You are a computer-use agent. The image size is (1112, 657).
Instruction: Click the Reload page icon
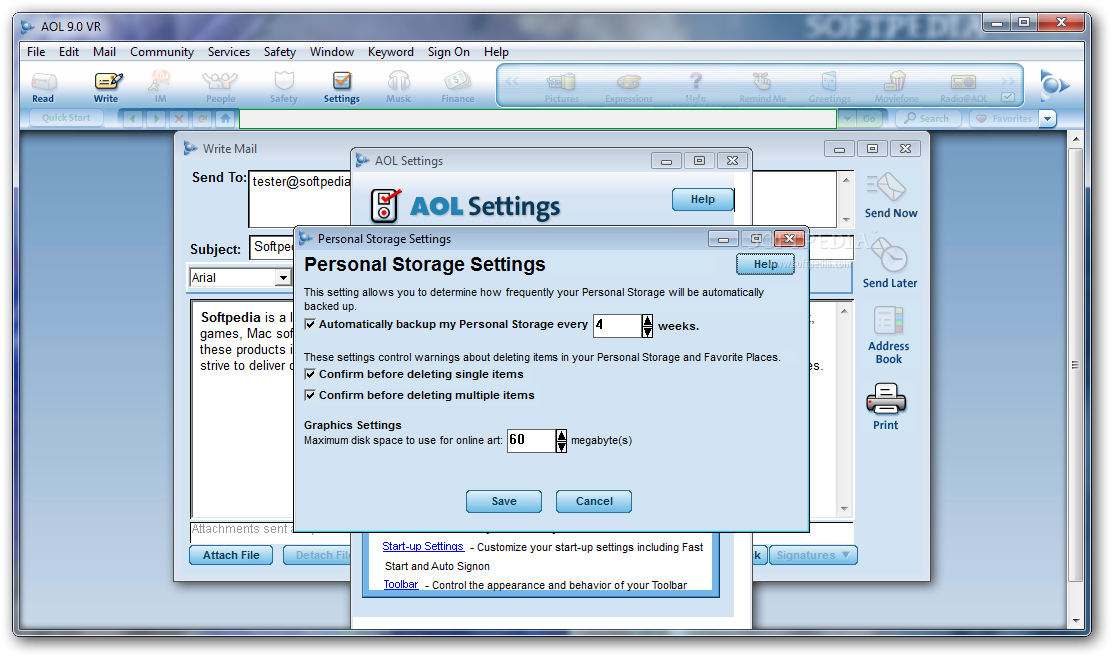click(x=202, y=118)
